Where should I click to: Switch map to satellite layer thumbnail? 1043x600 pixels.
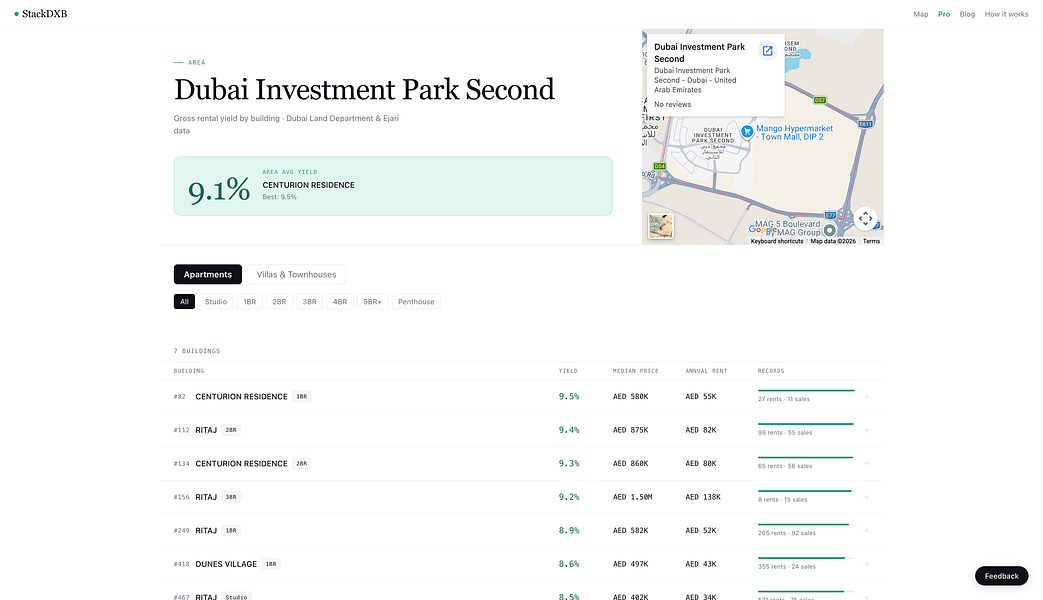click(x=661, y=226)
